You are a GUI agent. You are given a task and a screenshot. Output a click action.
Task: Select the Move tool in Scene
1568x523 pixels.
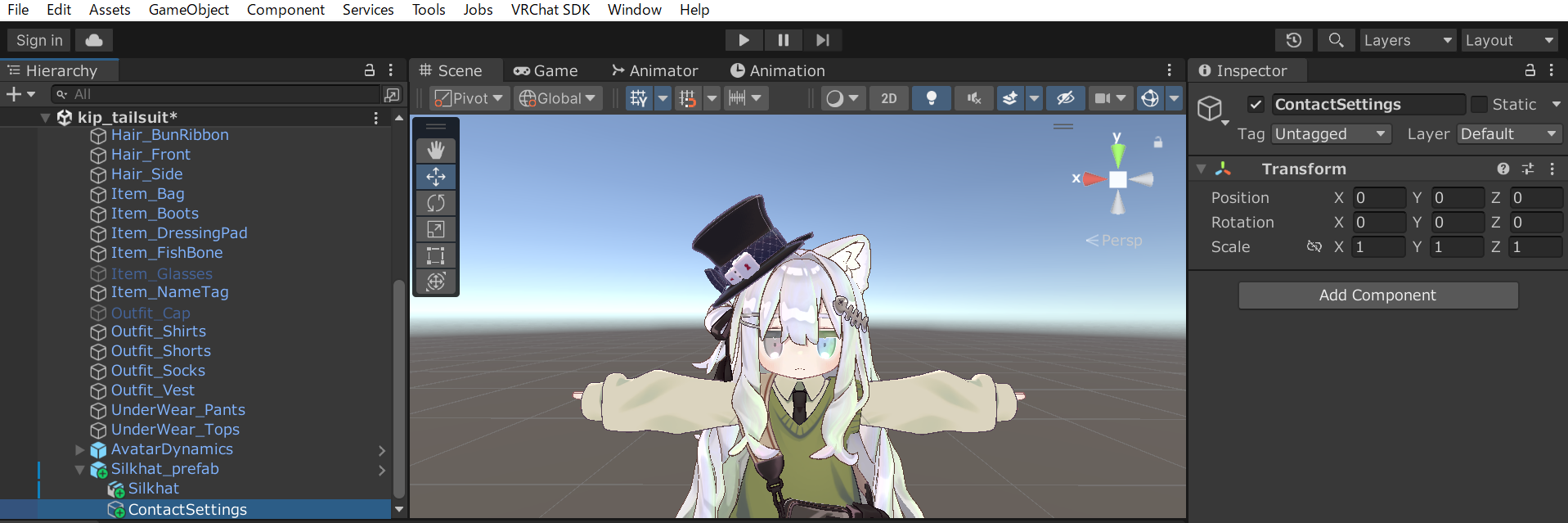[x=436, y=177]
